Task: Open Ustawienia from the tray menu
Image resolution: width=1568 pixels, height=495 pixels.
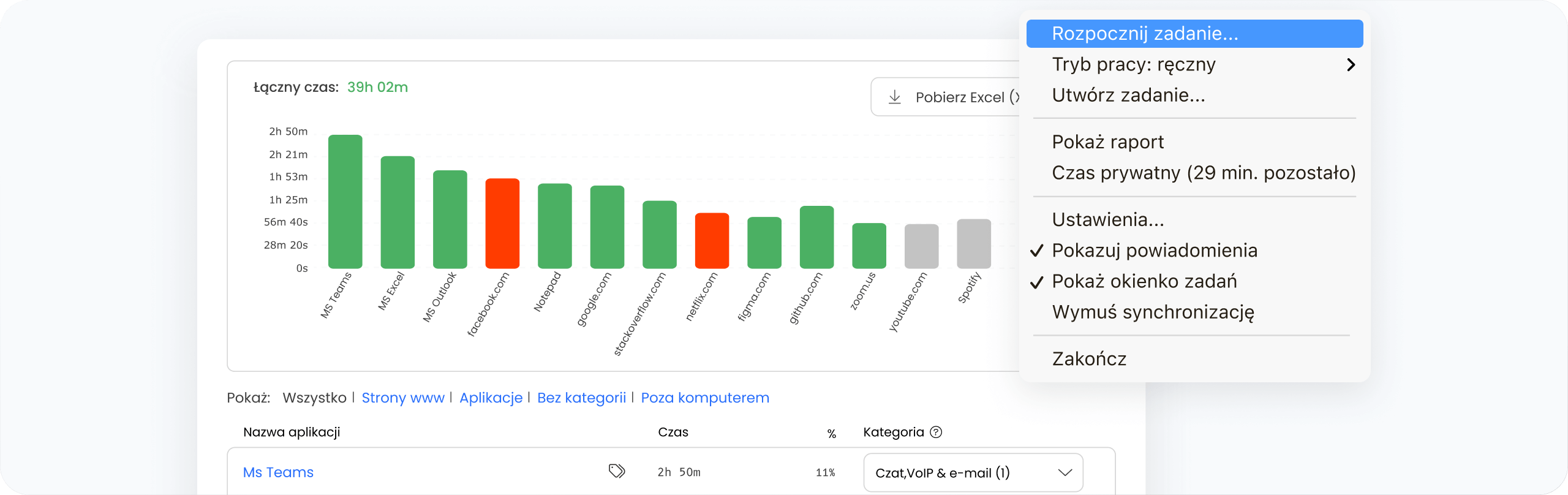Action: (1107, 219)
